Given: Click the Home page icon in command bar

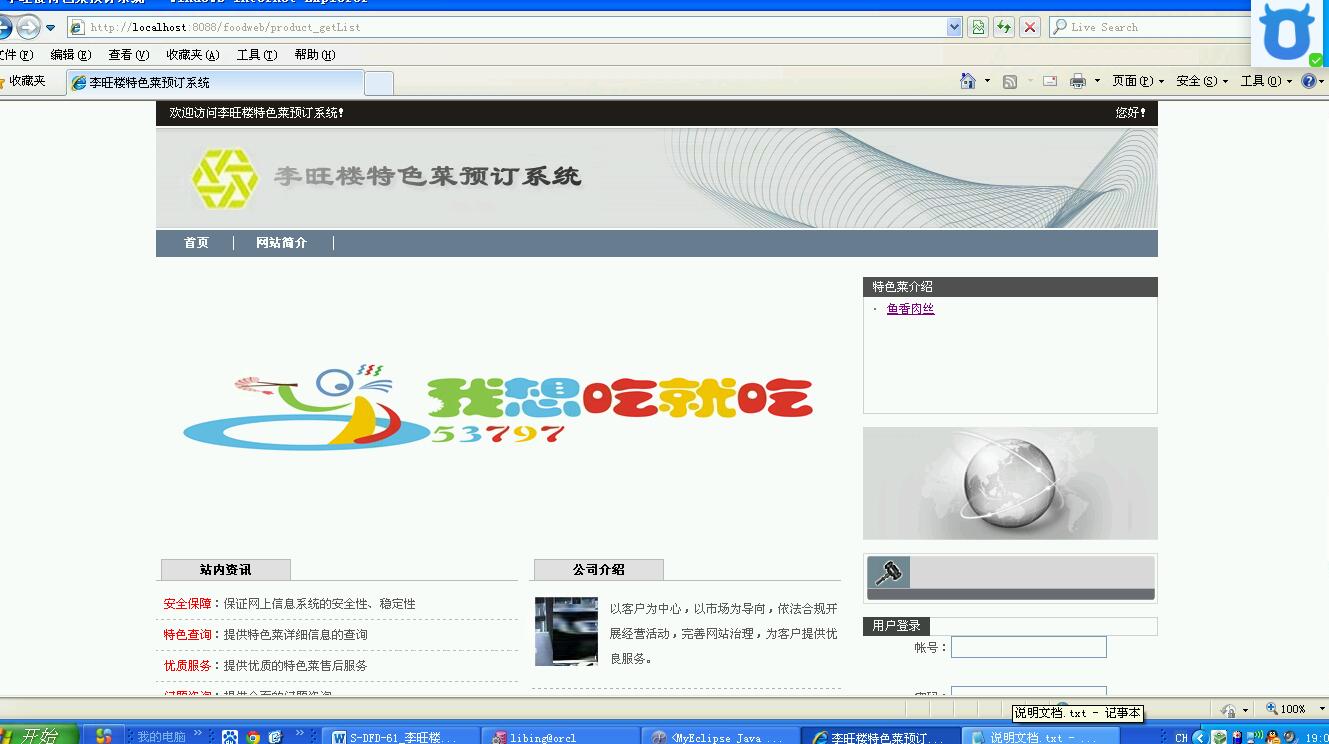Looking at the screenshot, I should pos(967,81).
